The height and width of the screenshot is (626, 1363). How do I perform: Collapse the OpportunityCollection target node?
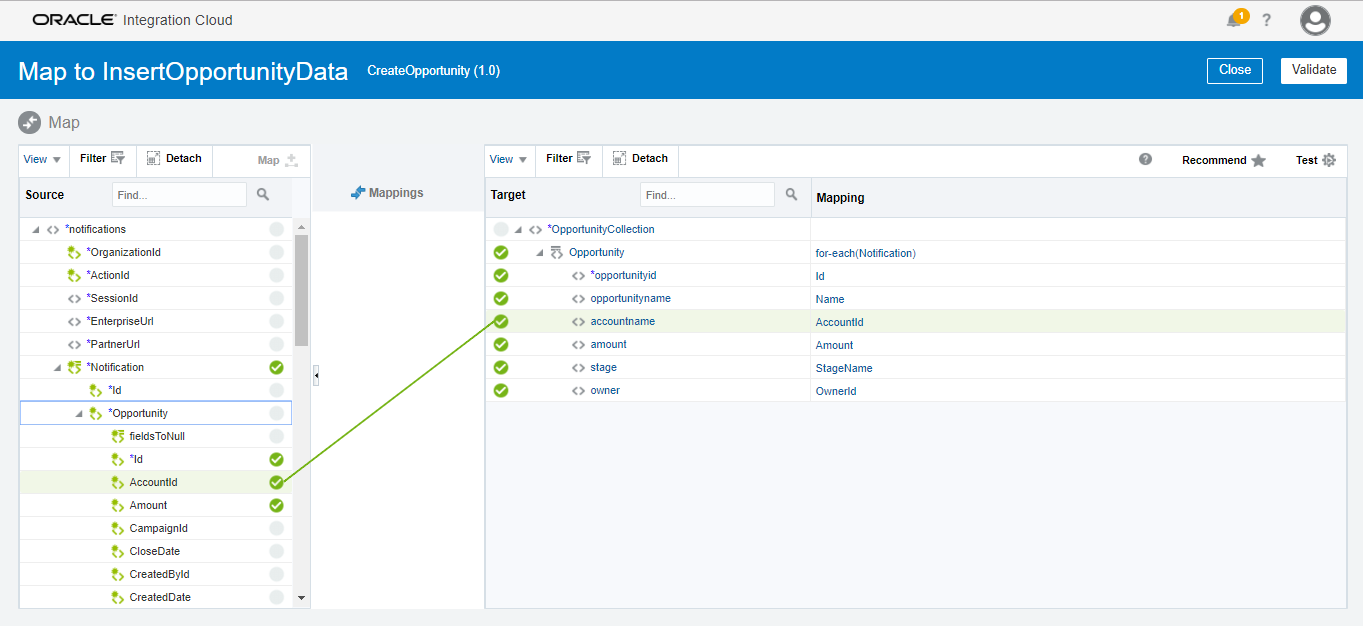pyautogui.click(x=519, y=230)
